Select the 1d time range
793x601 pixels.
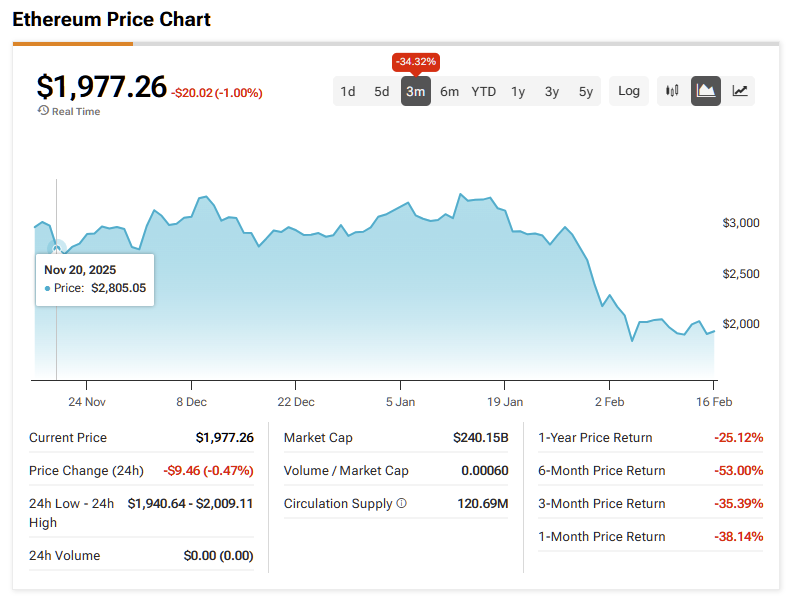pos(348,92)
